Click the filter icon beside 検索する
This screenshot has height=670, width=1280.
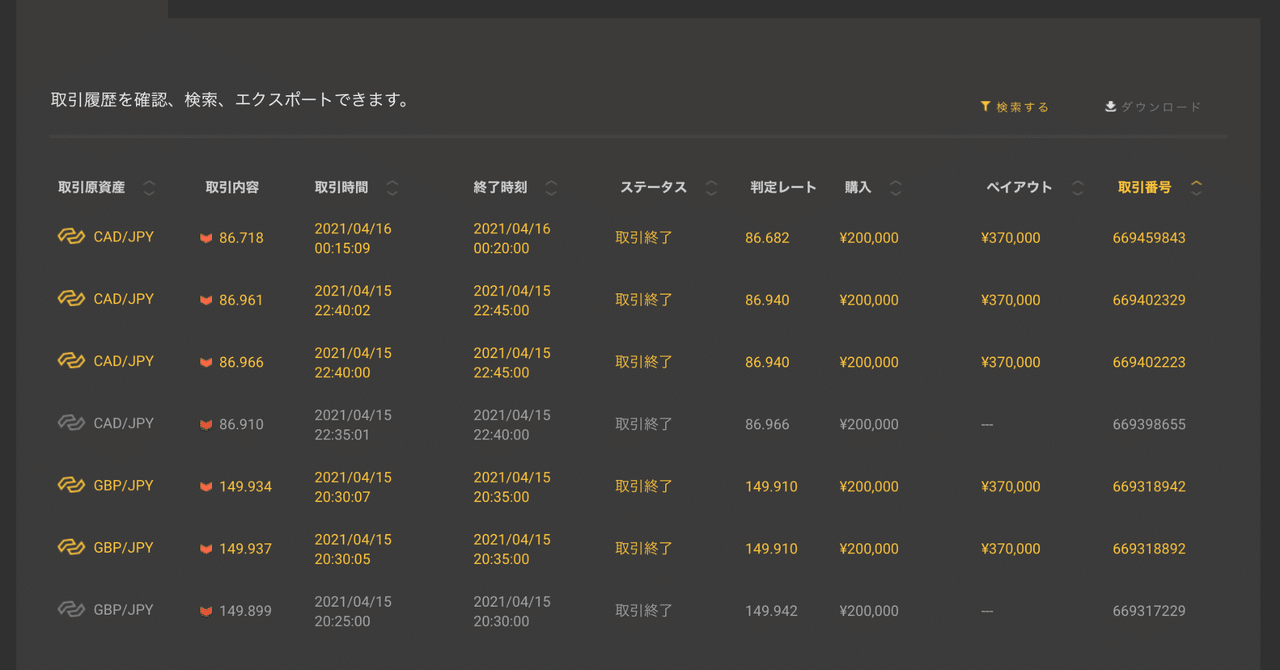(x=985, y=106)
